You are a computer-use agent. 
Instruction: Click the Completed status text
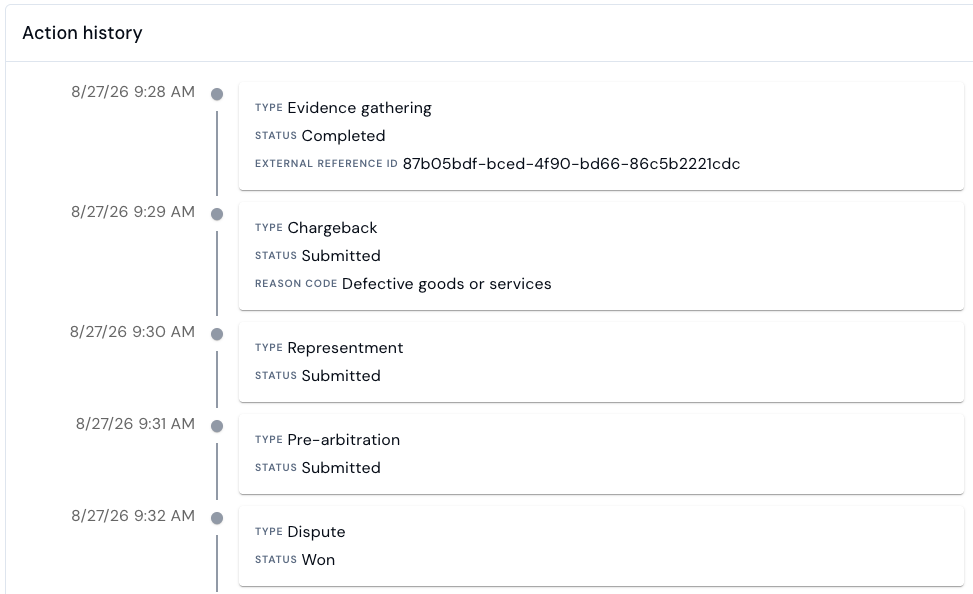pyautogui.click(x=343, y=136)
